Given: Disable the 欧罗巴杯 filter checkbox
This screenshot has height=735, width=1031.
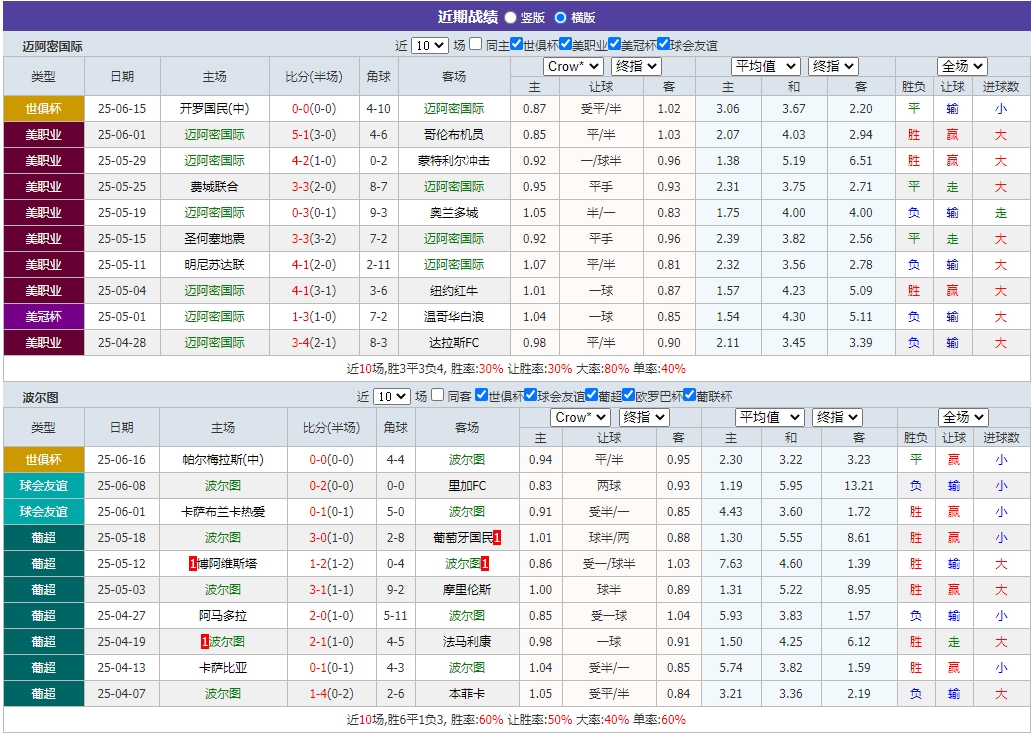Looking at the screenshot, I should [x=629, y=395].
